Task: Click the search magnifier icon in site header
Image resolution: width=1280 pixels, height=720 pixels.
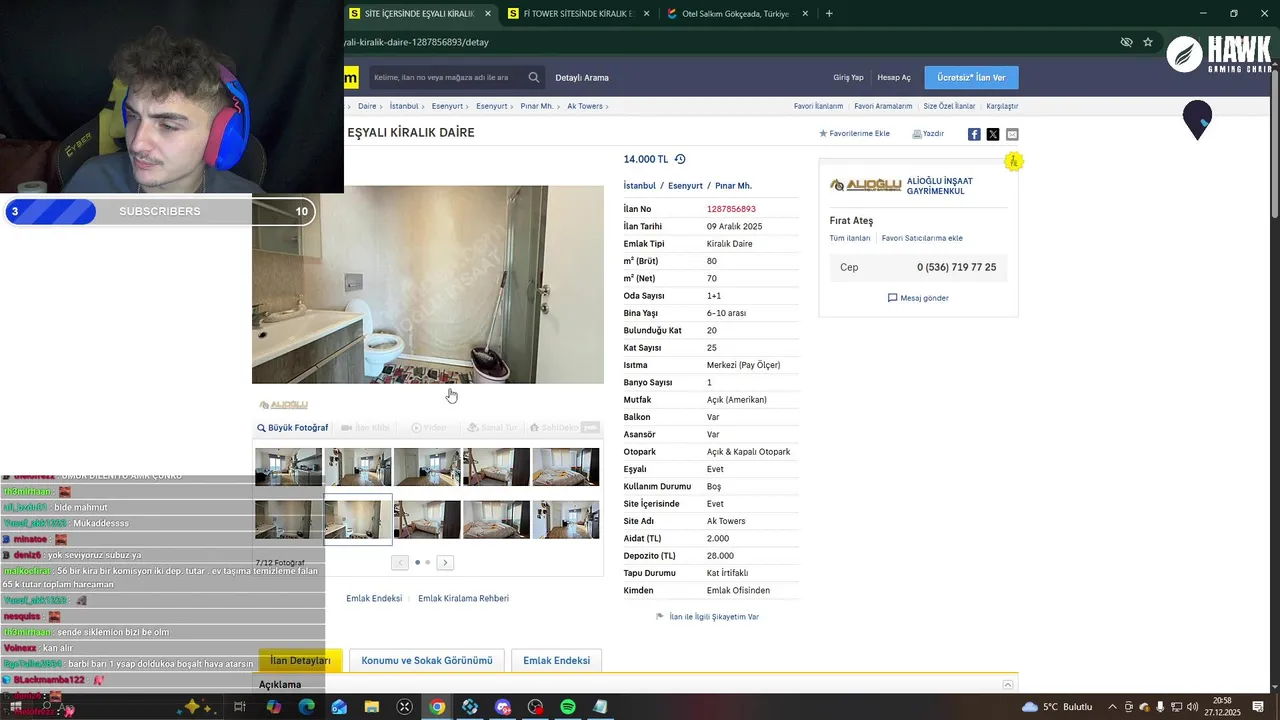Action: 534,77
